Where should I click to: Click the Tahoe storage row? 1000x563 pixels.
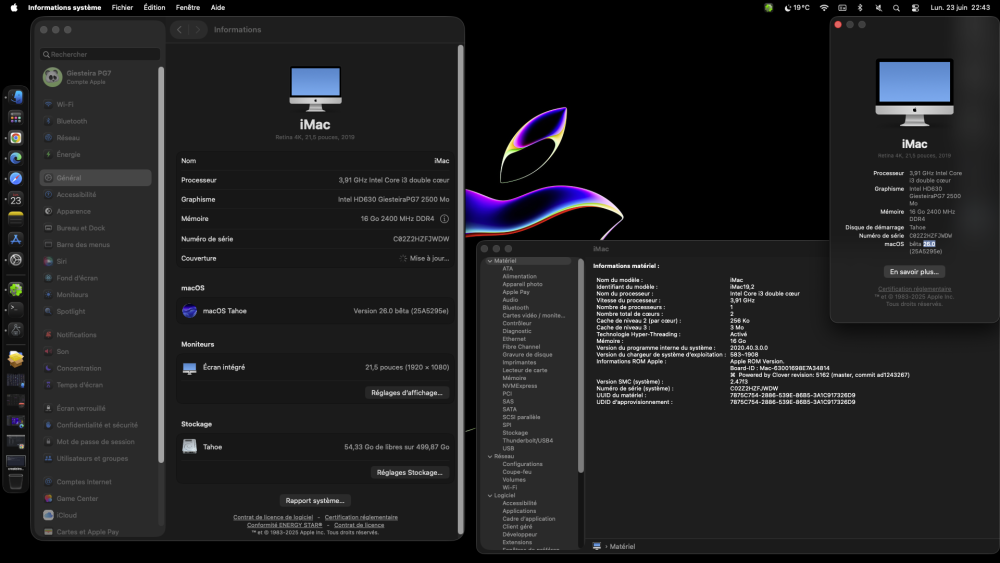tap(315, 447)
